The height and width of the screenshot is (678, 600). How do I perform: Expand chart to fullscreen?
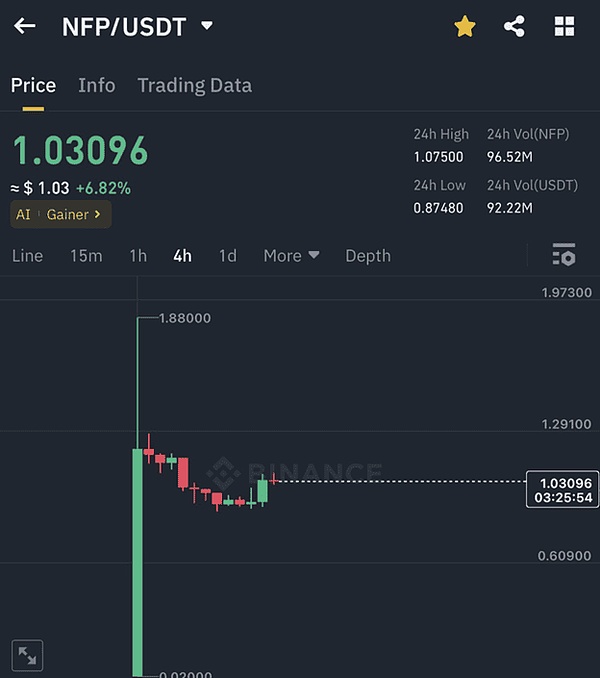point(27,656)
